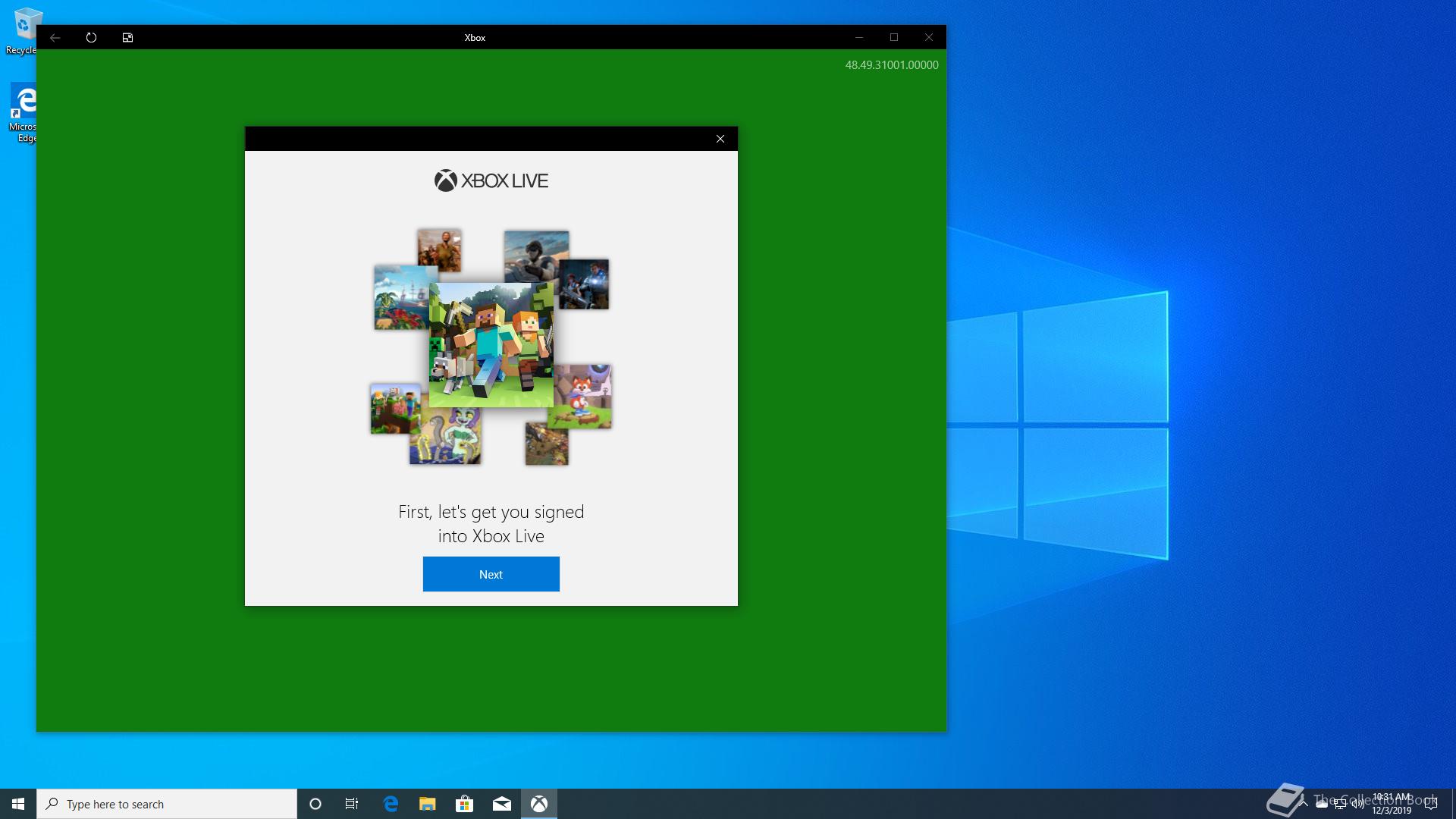Viewport: 1456px width, 819px height.
Task: Open Task View on the taskbar
Action: point(352,804)
